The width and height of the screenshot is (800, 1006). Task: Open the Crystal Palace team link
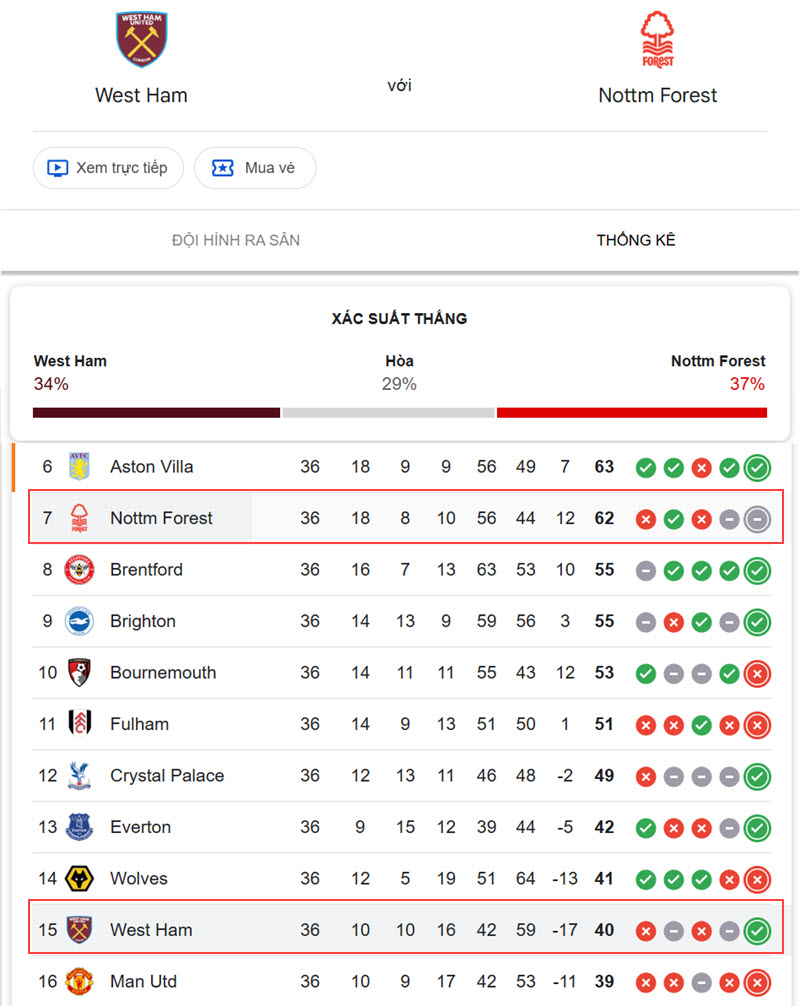pos(167,776)
